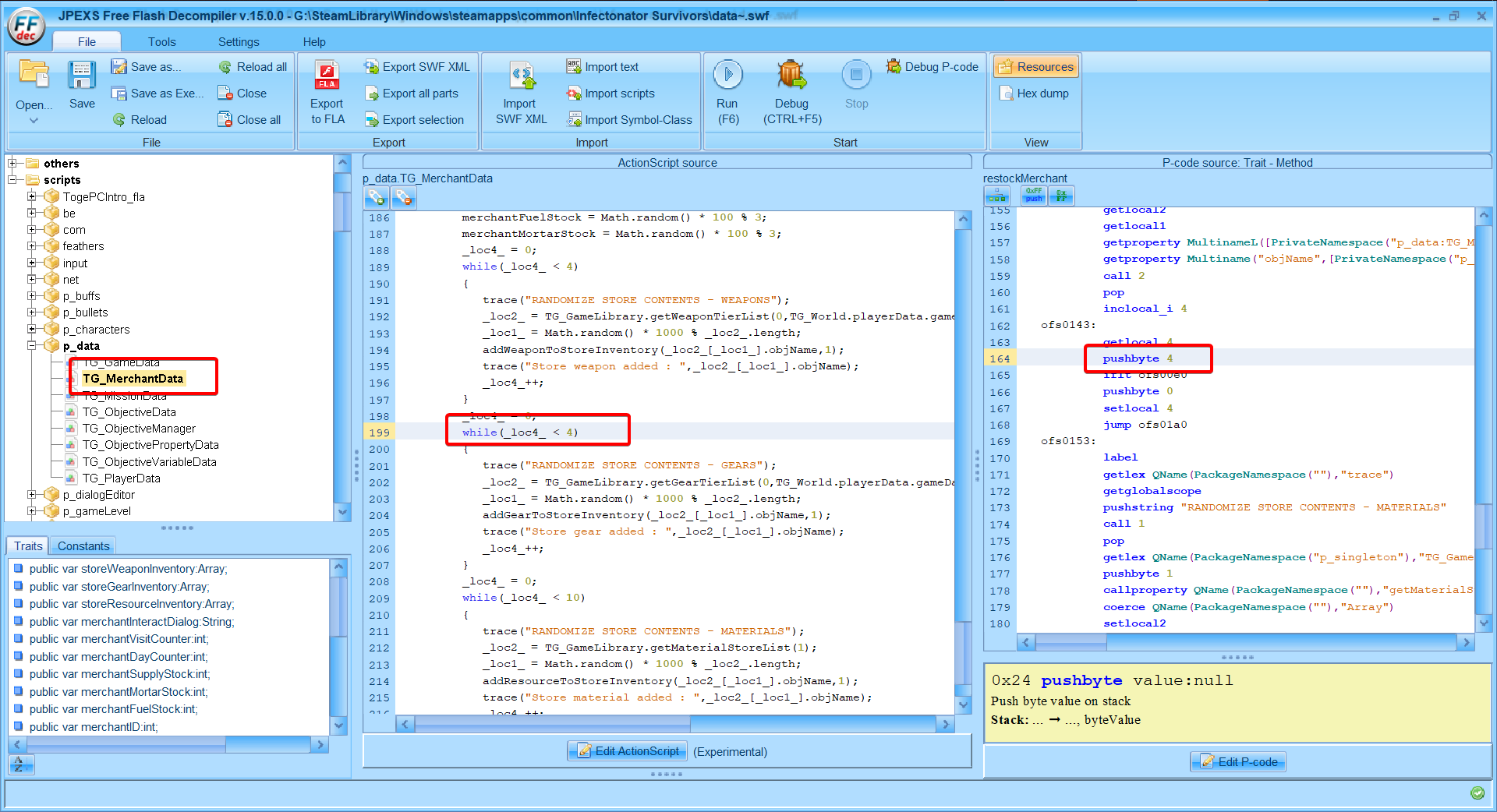Click Import scripts
Viewport: 1497px width, 812px height.
click(610, 94)
